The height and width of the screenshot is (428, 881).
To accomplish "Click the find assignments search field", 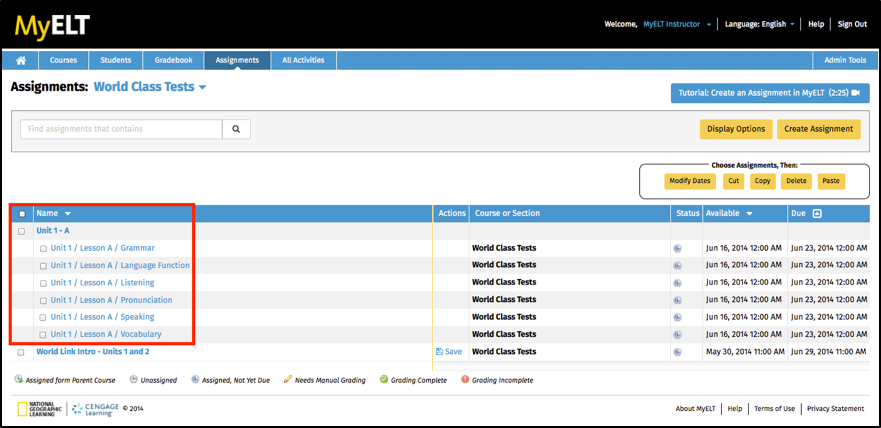I will point(120,129).
